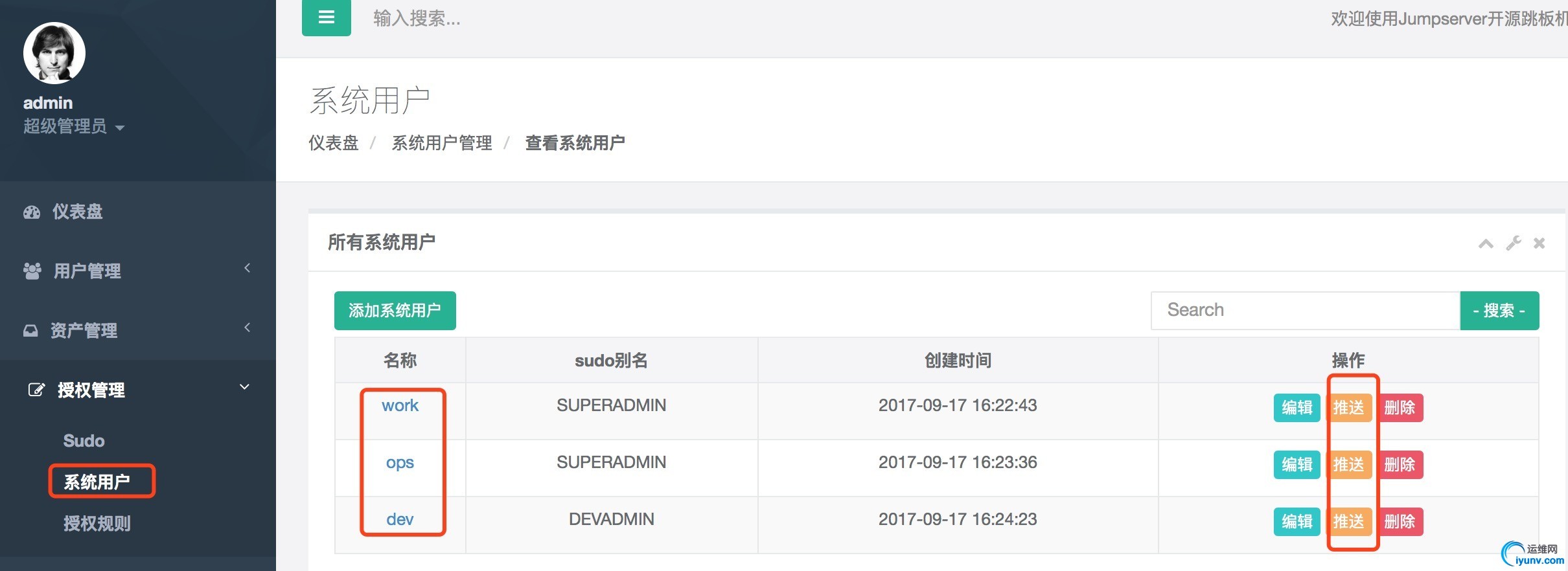Click the authorization management edit icon
Image resolution: width=1568 pixels, height=571 pixels.
36,390
